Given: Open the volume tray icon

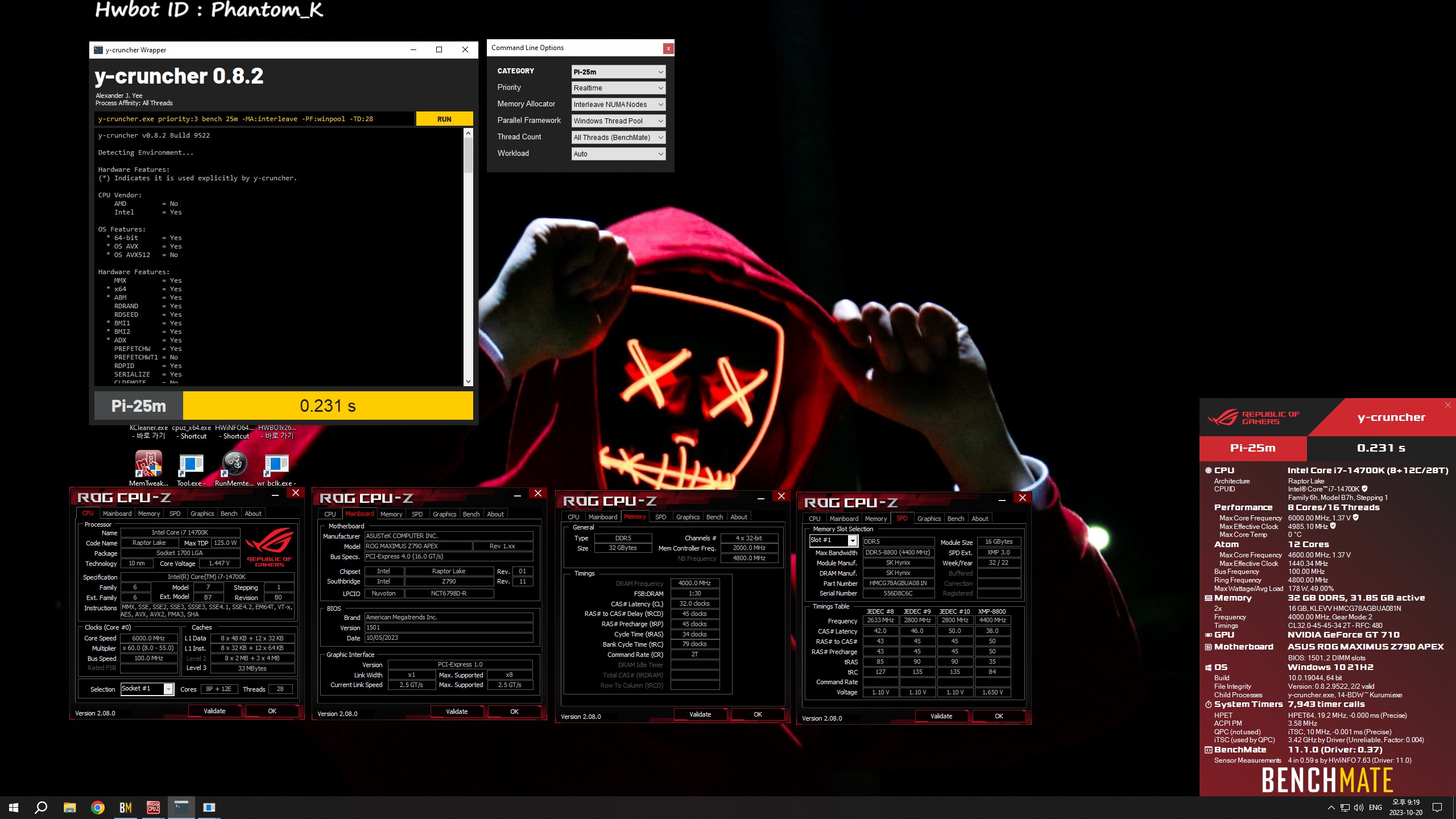Looking at the screenshot, I should point(1359,808).
